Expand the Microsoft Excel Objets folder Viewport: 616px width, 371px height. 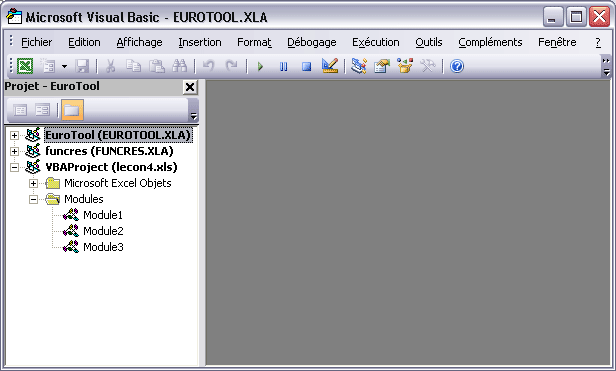[33, 184]
